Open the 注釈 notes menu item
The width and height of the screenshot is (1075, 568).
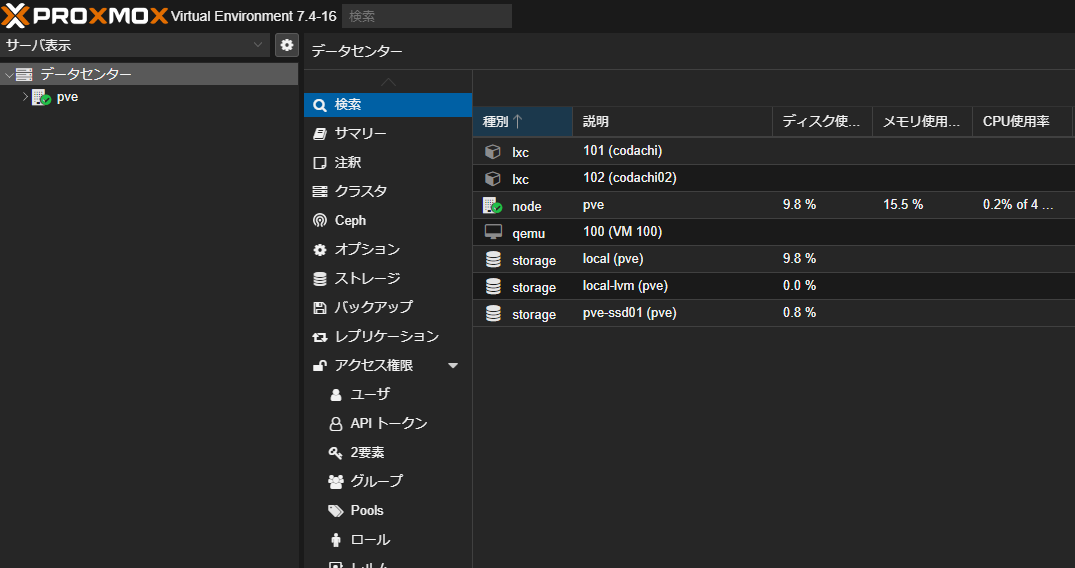(x=388, y=163)
